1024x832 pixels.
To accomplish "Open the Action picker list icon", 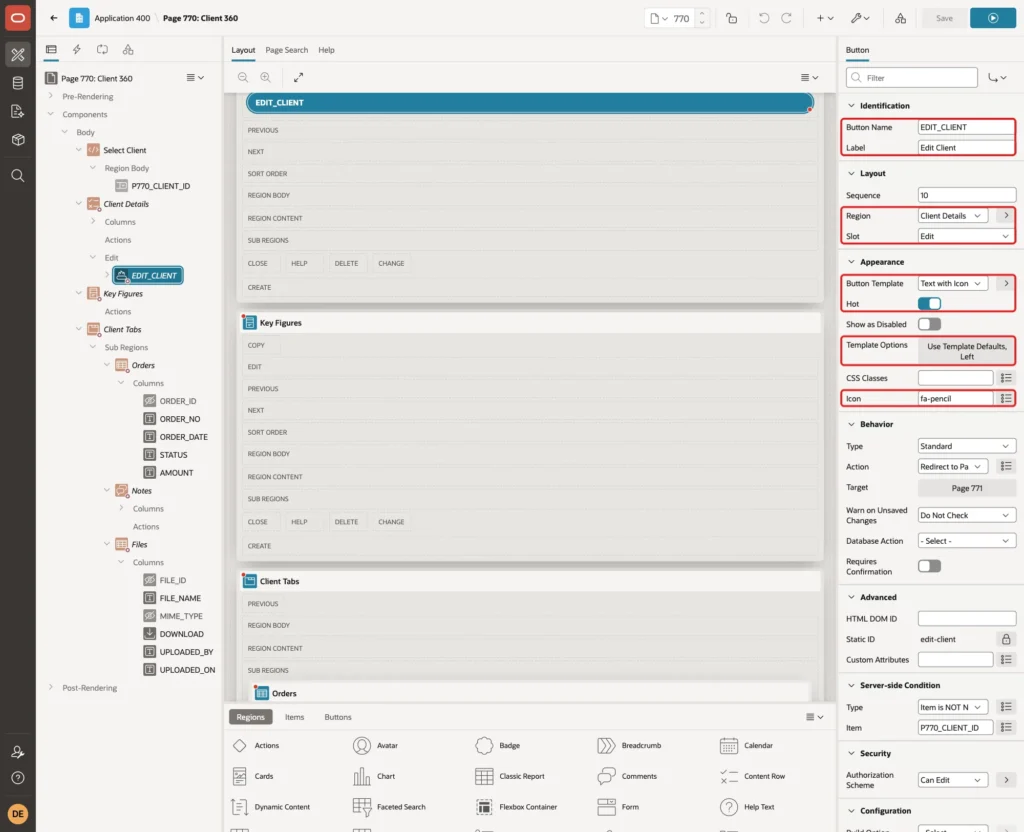I will pyautogui.click(x=1006, y=466).
